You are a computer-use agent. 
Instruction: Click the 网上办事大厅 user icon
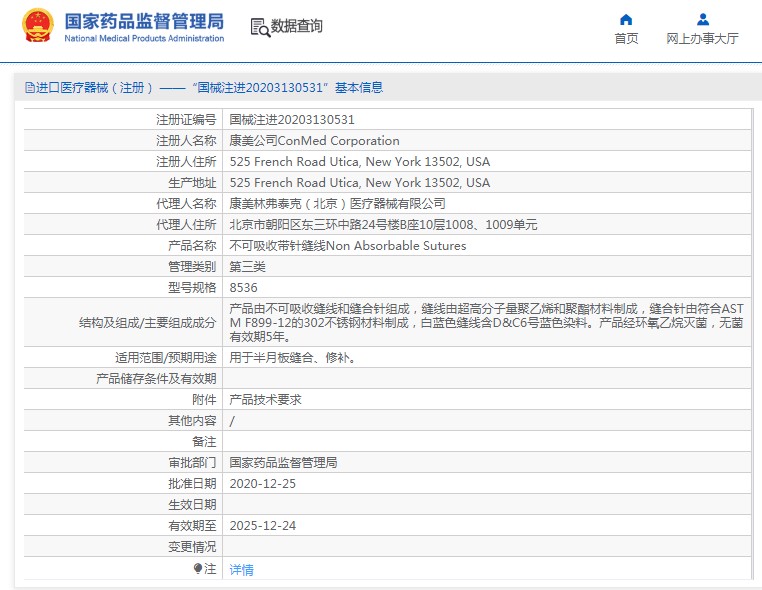point(703,19)
